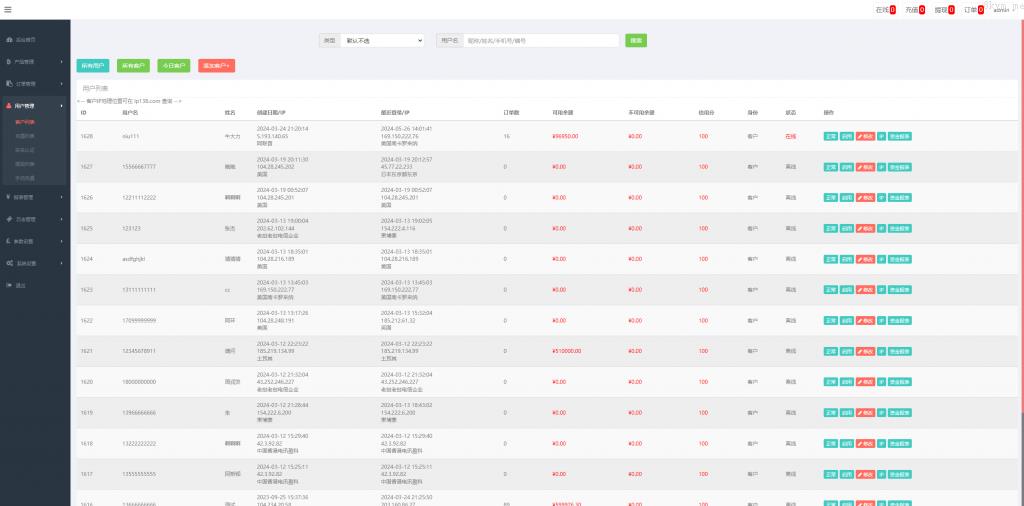
Task: Open the parameter settings sidebar menu
Action: (x=33, y=241)
